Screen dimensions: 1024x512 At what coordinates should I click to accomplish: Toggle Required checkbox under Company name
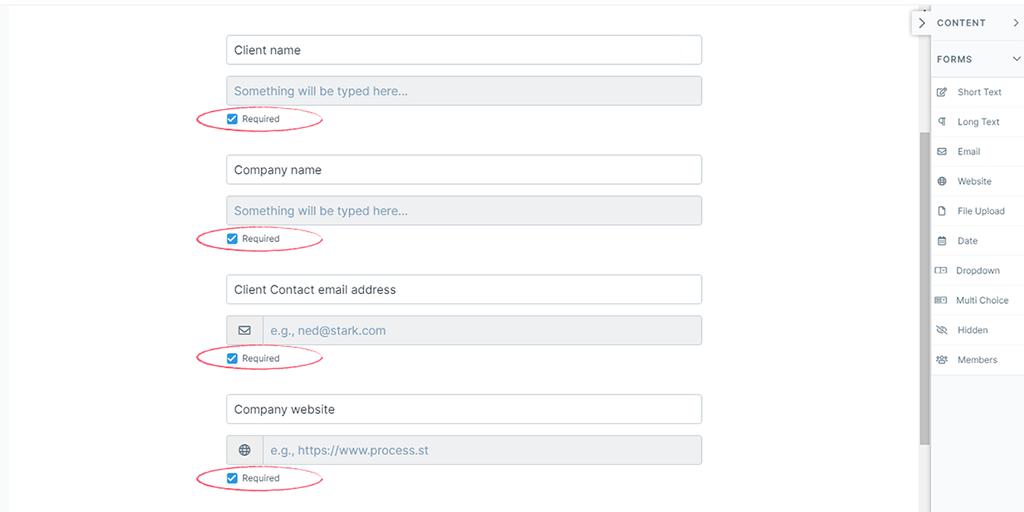coord(232,239)
